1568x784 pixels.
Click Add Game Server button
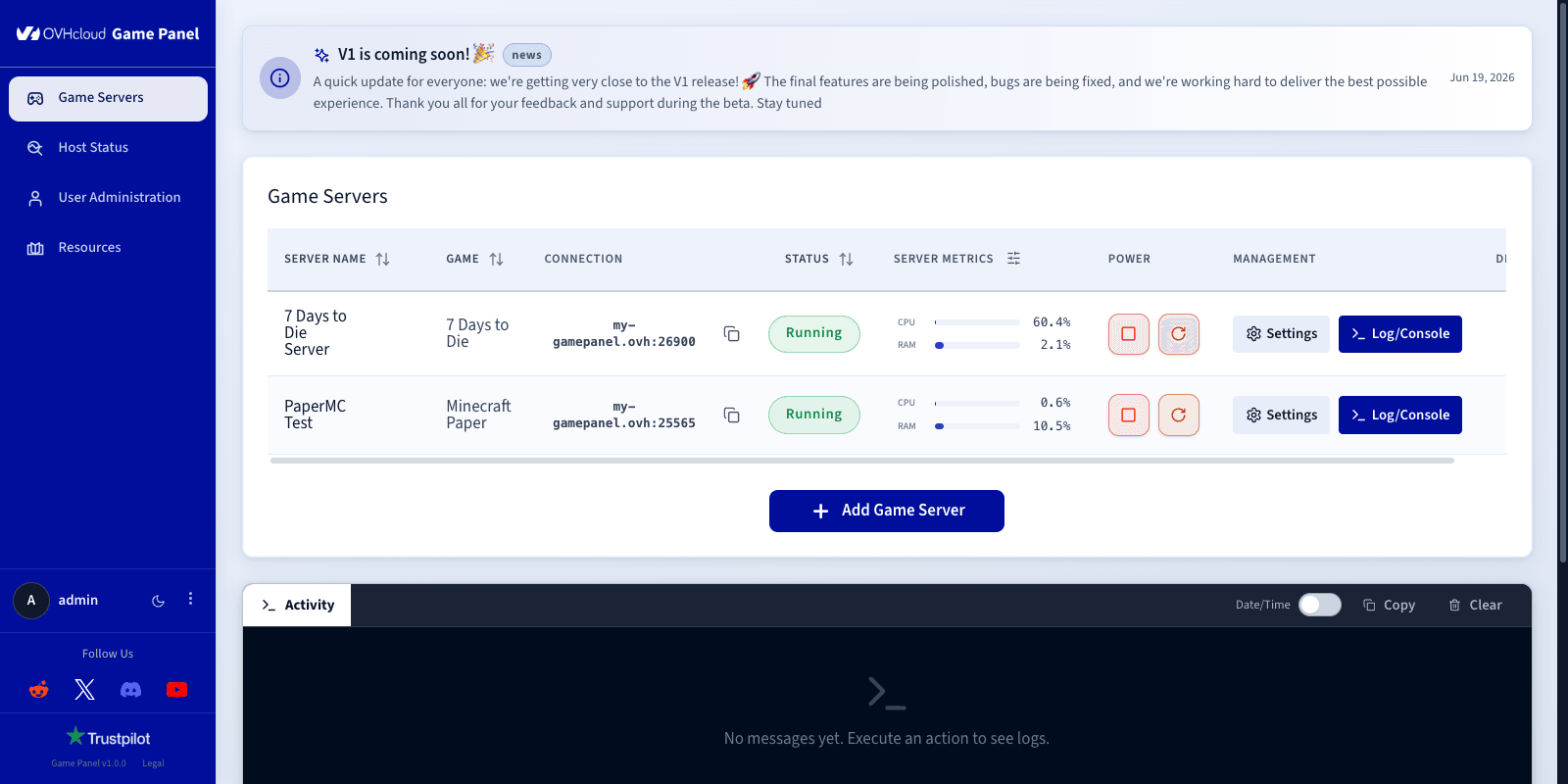[x=886, y=511]
